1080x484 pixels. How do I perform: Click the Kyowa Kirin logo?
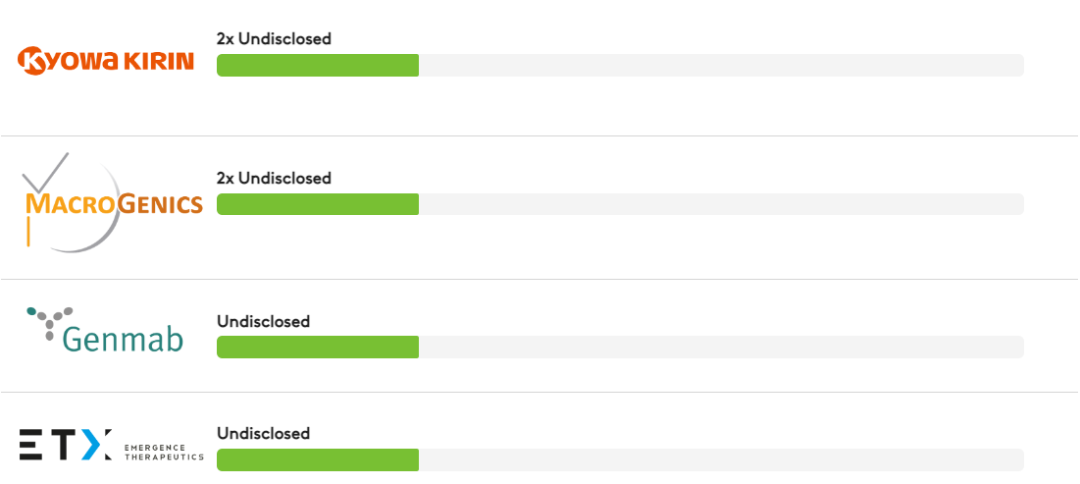click(106, 62)
